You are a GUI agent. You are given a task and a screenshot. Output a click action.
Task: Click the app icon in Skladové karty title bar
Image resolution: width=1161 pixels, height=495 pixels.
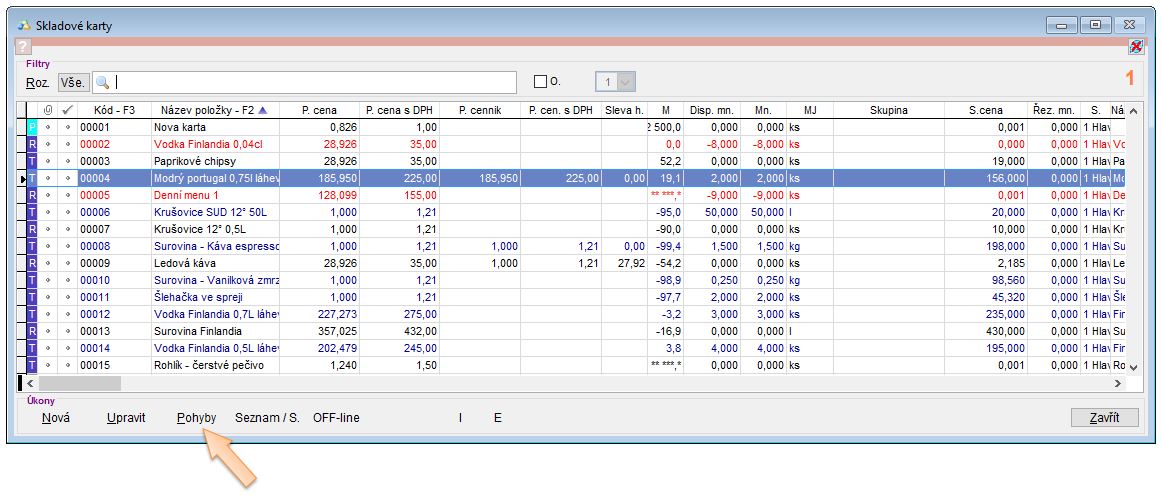point(24,23)
